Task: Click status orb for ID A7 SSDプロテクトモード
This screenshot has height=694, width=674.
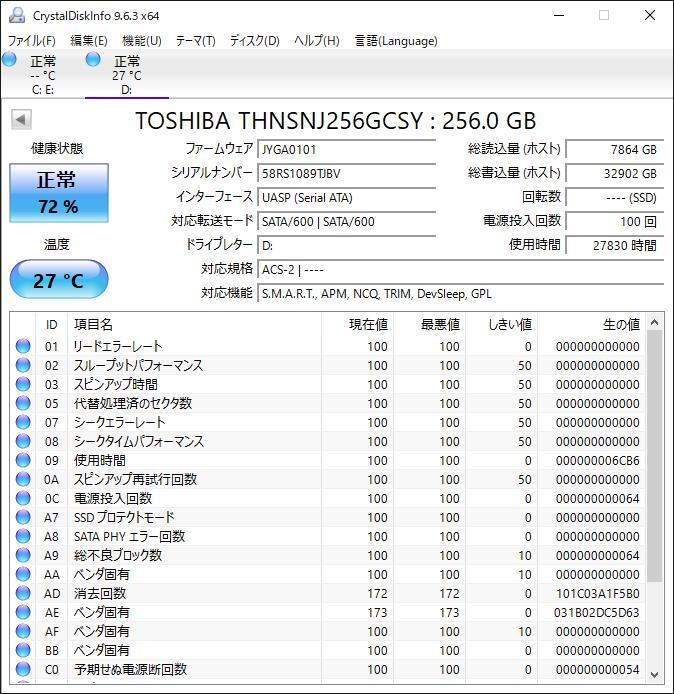Action: click(x=23, y=517)
